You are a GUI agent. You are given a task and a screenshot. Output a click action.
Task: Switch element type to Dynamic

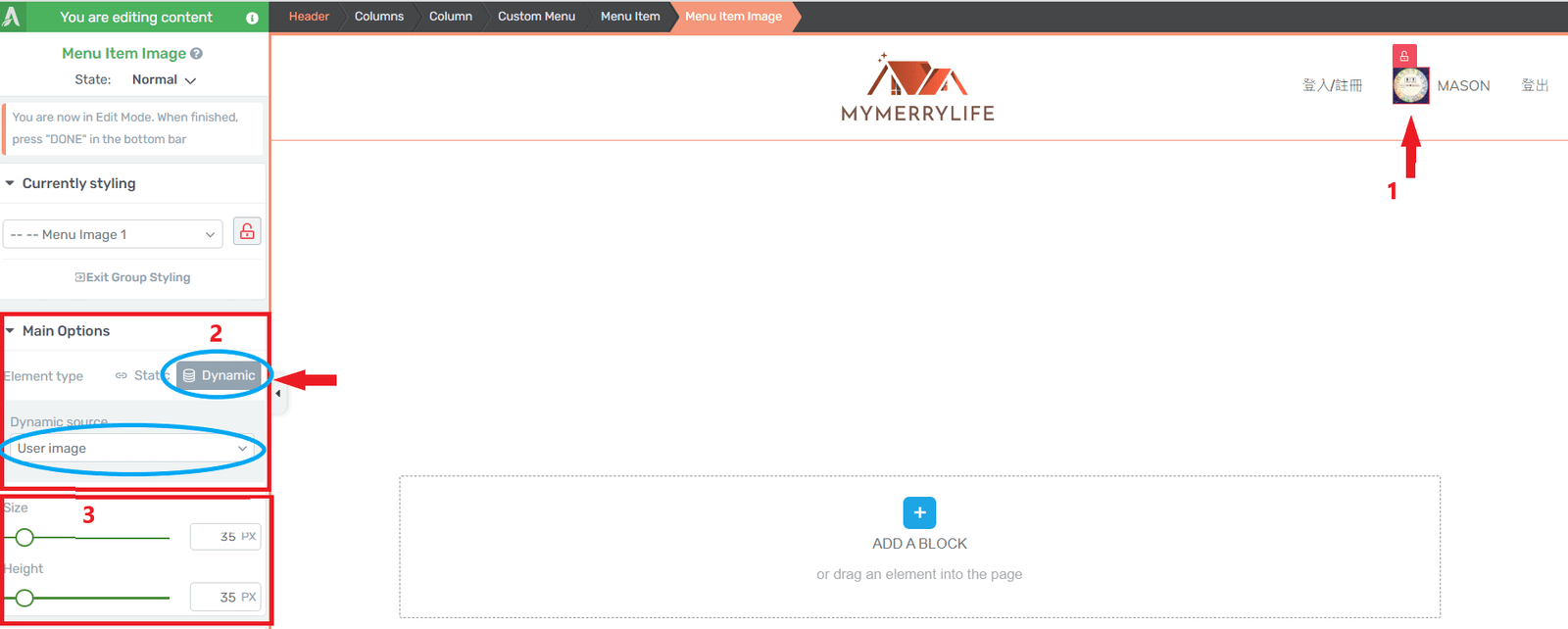pyautogui.click(x=220, y=375)
